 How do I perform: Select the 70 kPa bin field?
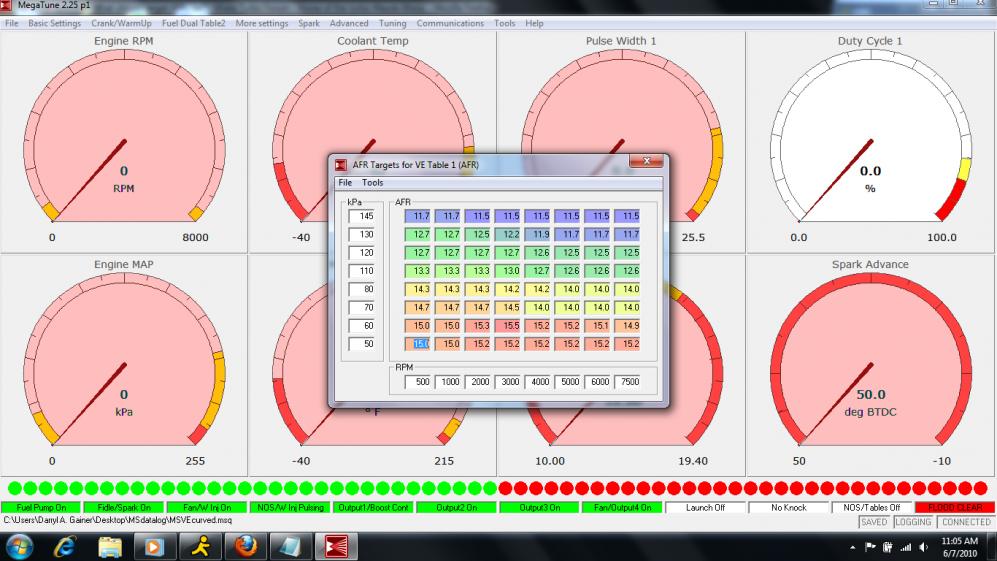361,308
